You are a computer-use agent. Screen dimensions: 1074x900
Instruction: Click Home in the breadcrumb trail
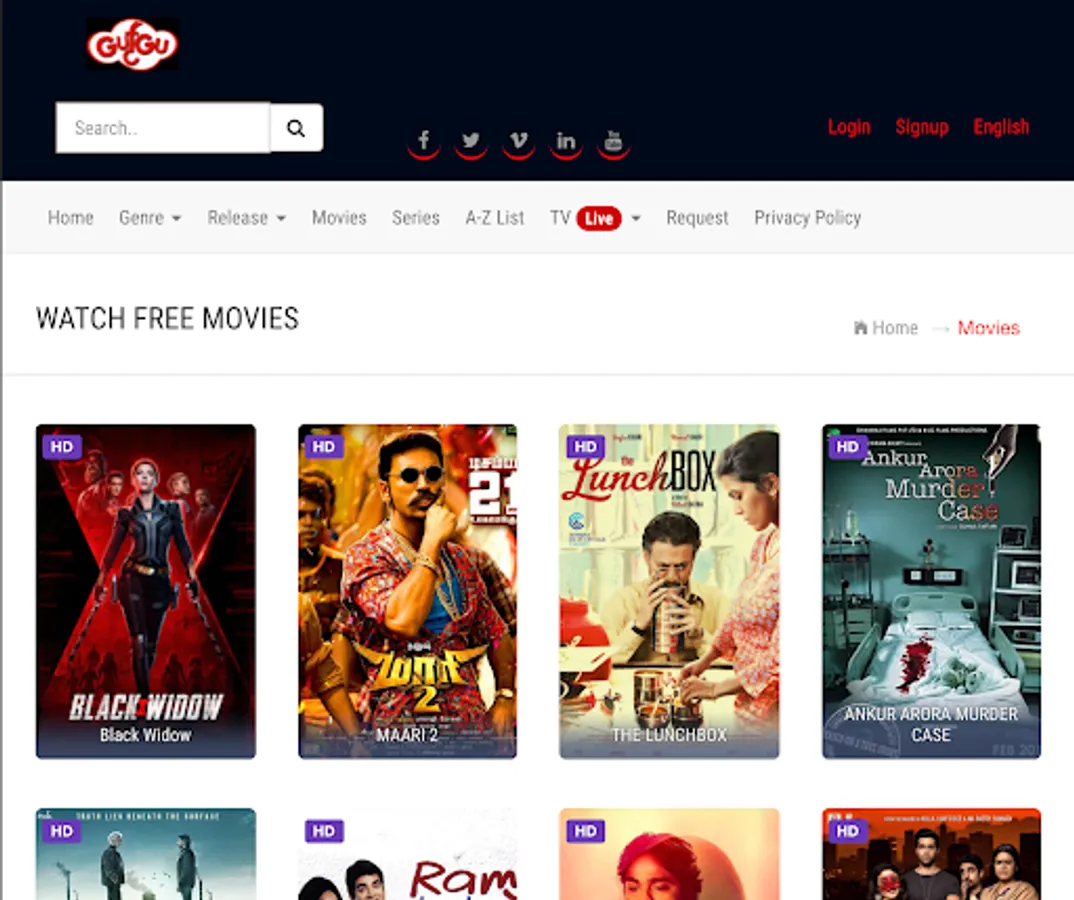pos(895,328)
